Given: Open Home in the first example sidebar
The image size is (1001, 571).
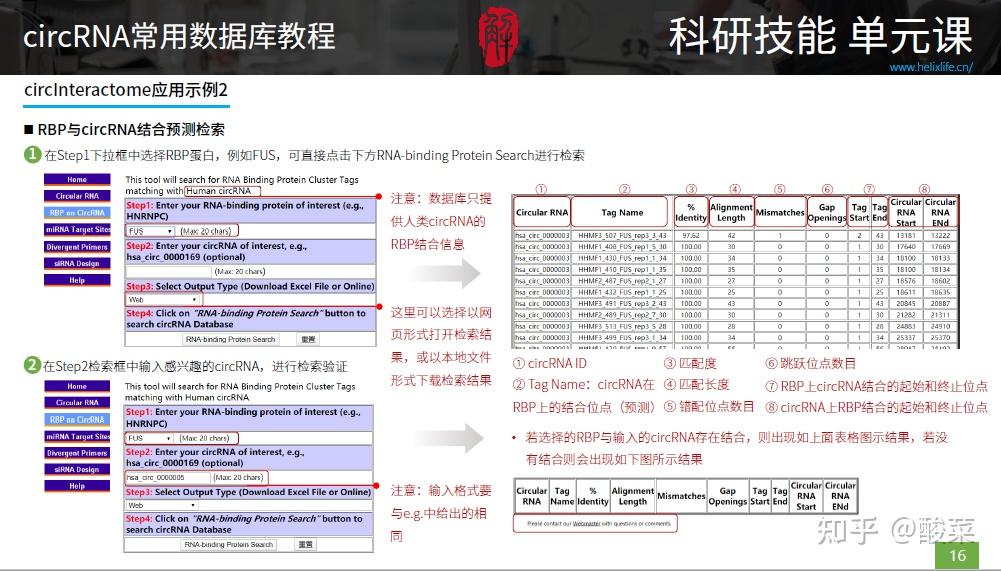Looking at the screenshot, I should point(77,179).
